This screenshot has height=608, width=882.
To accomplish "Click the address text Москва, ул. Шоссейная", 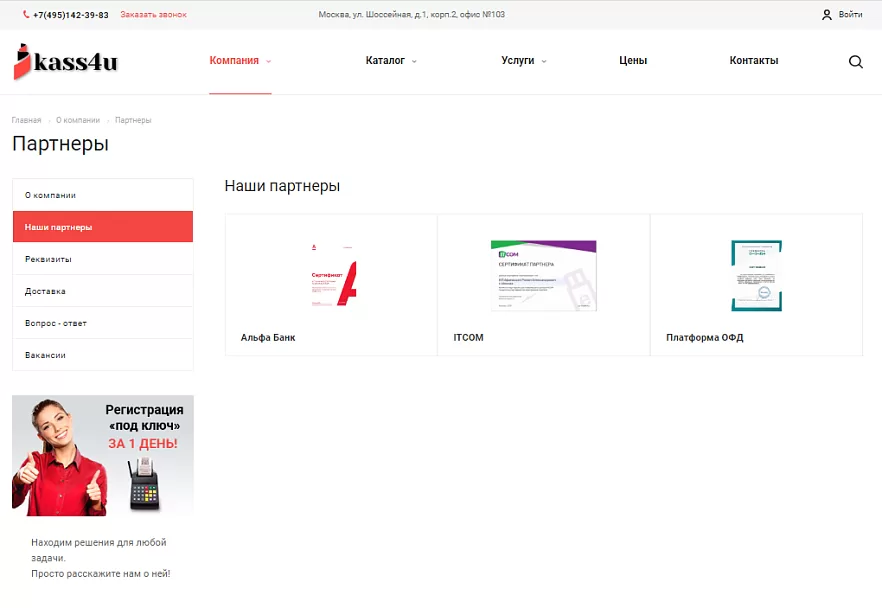I will (412, 15).
